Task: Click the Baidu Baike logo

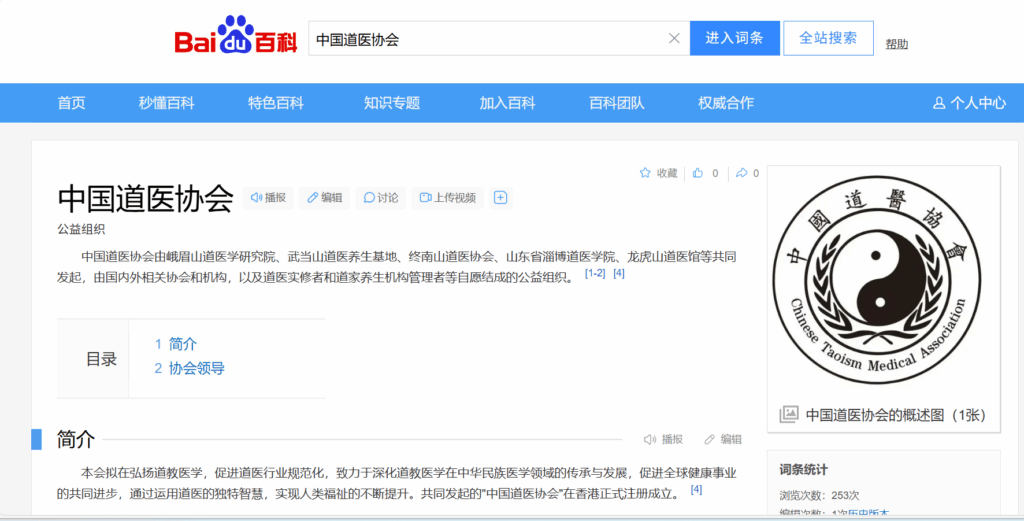Action: coord(236,35)
